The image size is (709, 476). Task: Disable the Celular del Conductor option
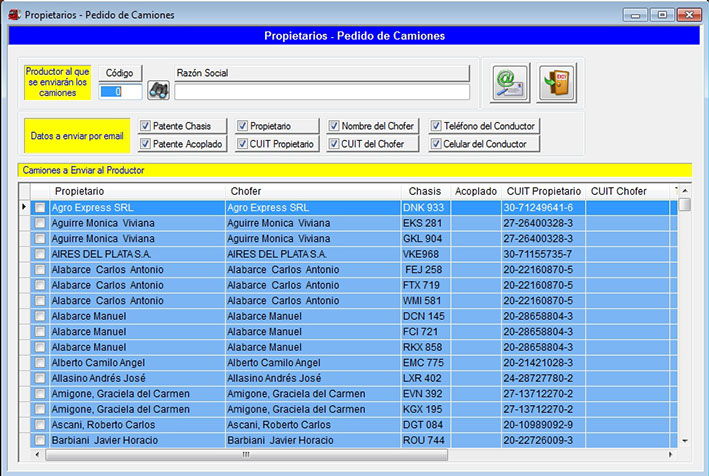coord(437,144)
